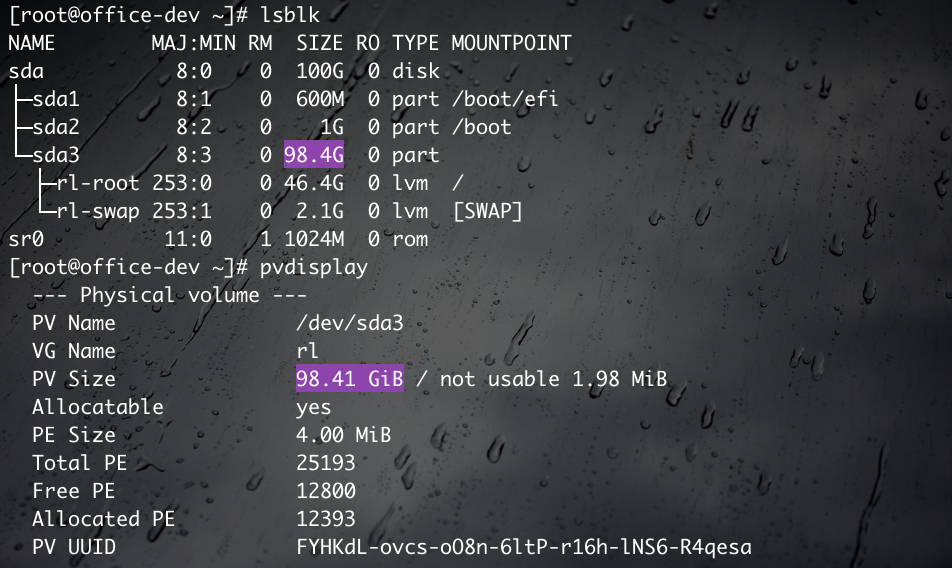Click the sda2 partition entry
Image resolution: width=952 pixels, height=568 pixels.
(x=56, y=127)
